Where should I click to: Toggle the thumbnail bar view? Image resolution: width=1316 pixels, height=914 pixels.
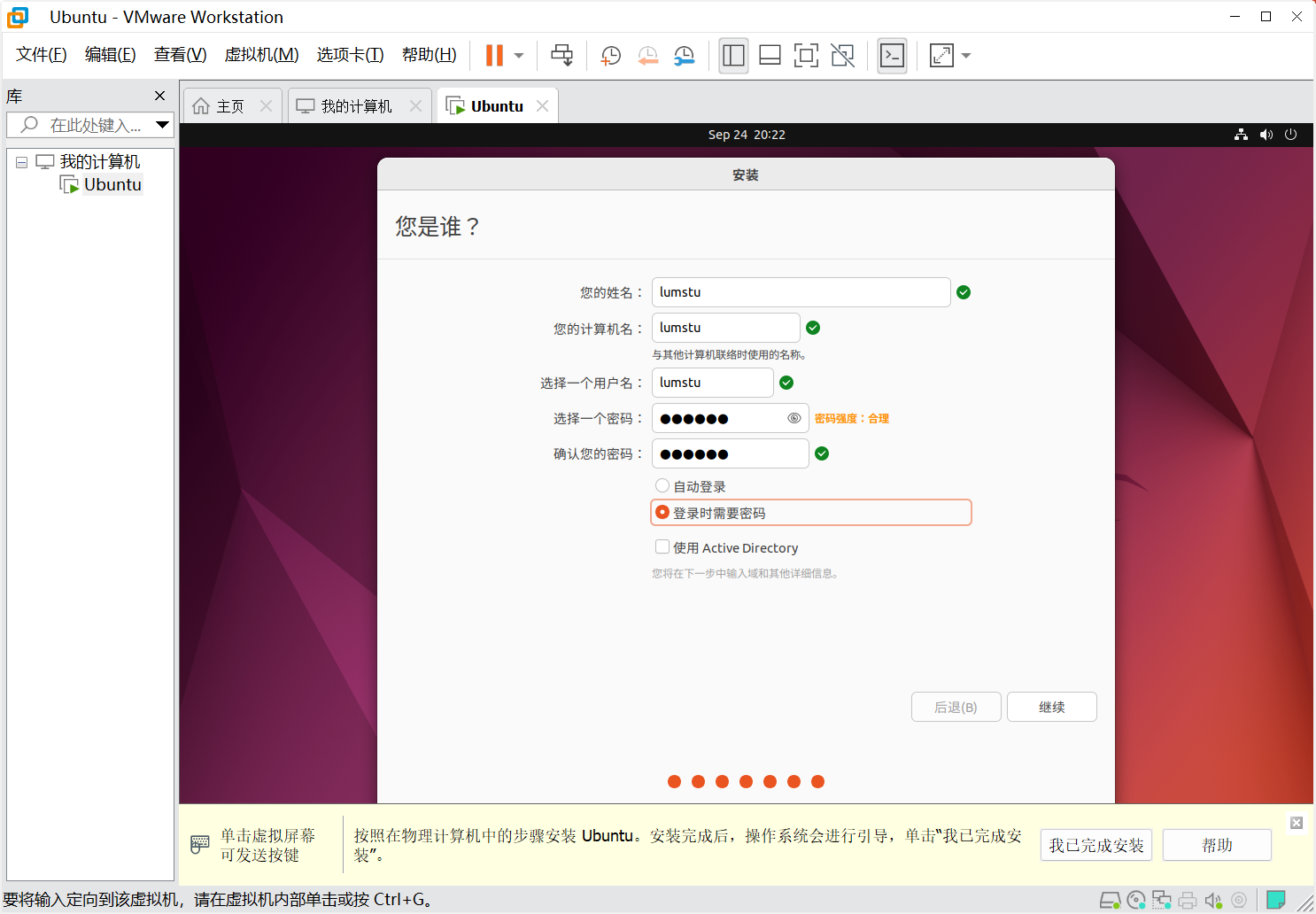click(x=770, y=56)
